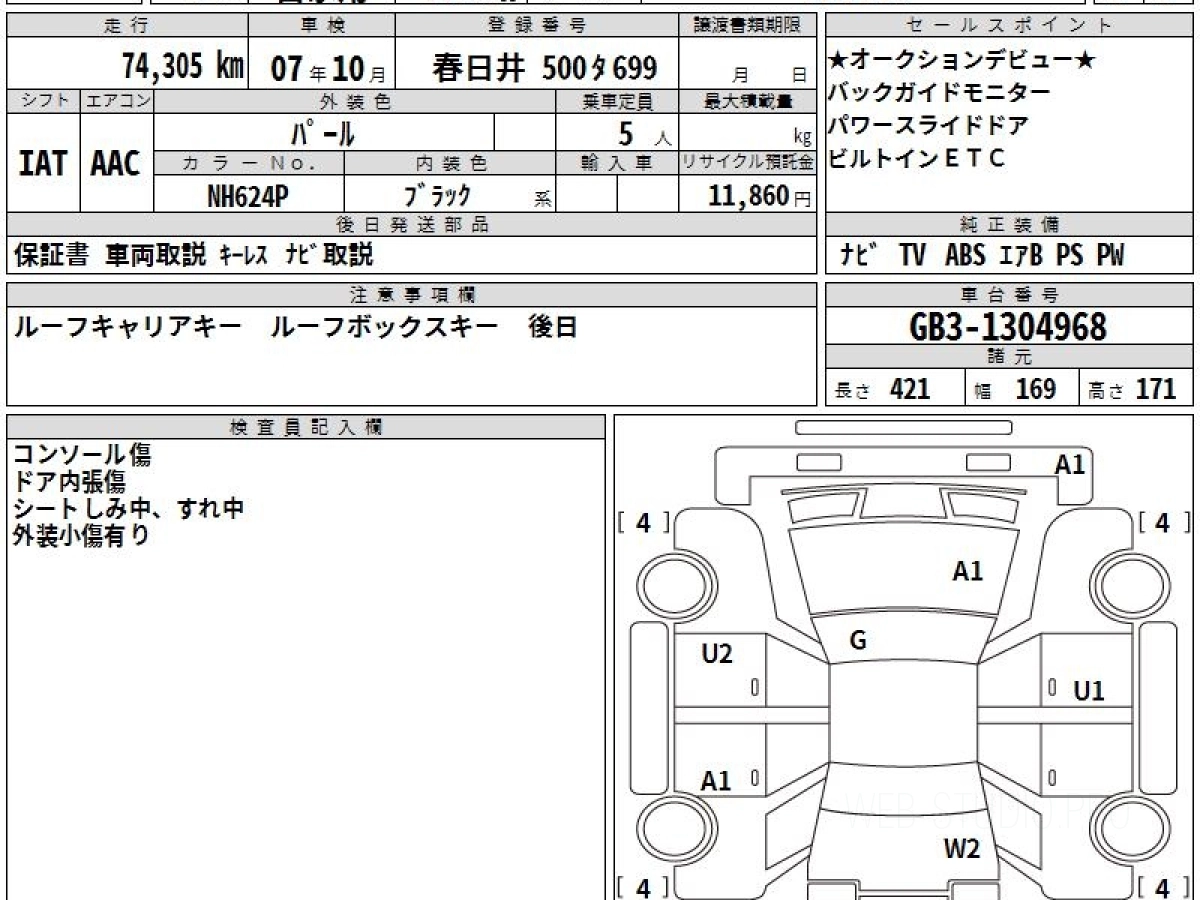Click the color number NH624P

pos(248,196)
